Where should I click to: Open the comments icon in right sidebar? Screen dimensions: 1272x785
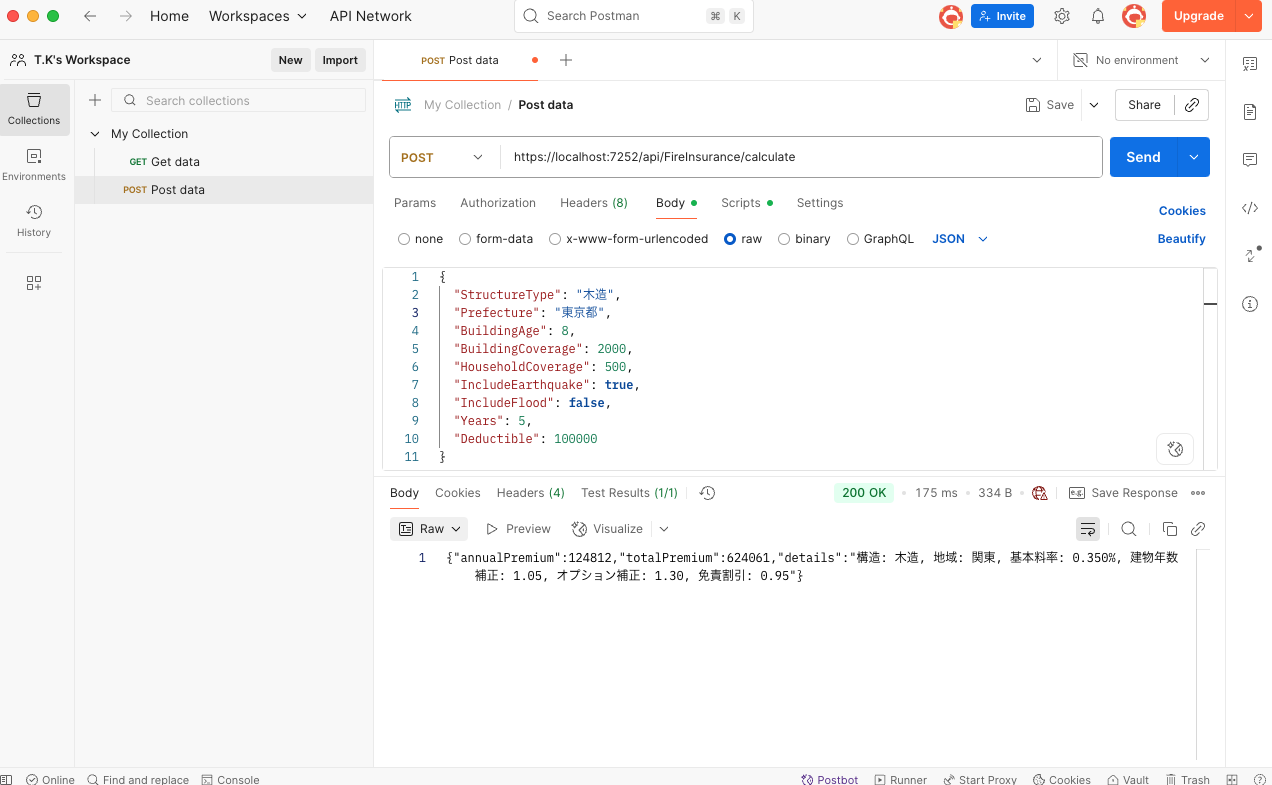(x=1250, y=160)
